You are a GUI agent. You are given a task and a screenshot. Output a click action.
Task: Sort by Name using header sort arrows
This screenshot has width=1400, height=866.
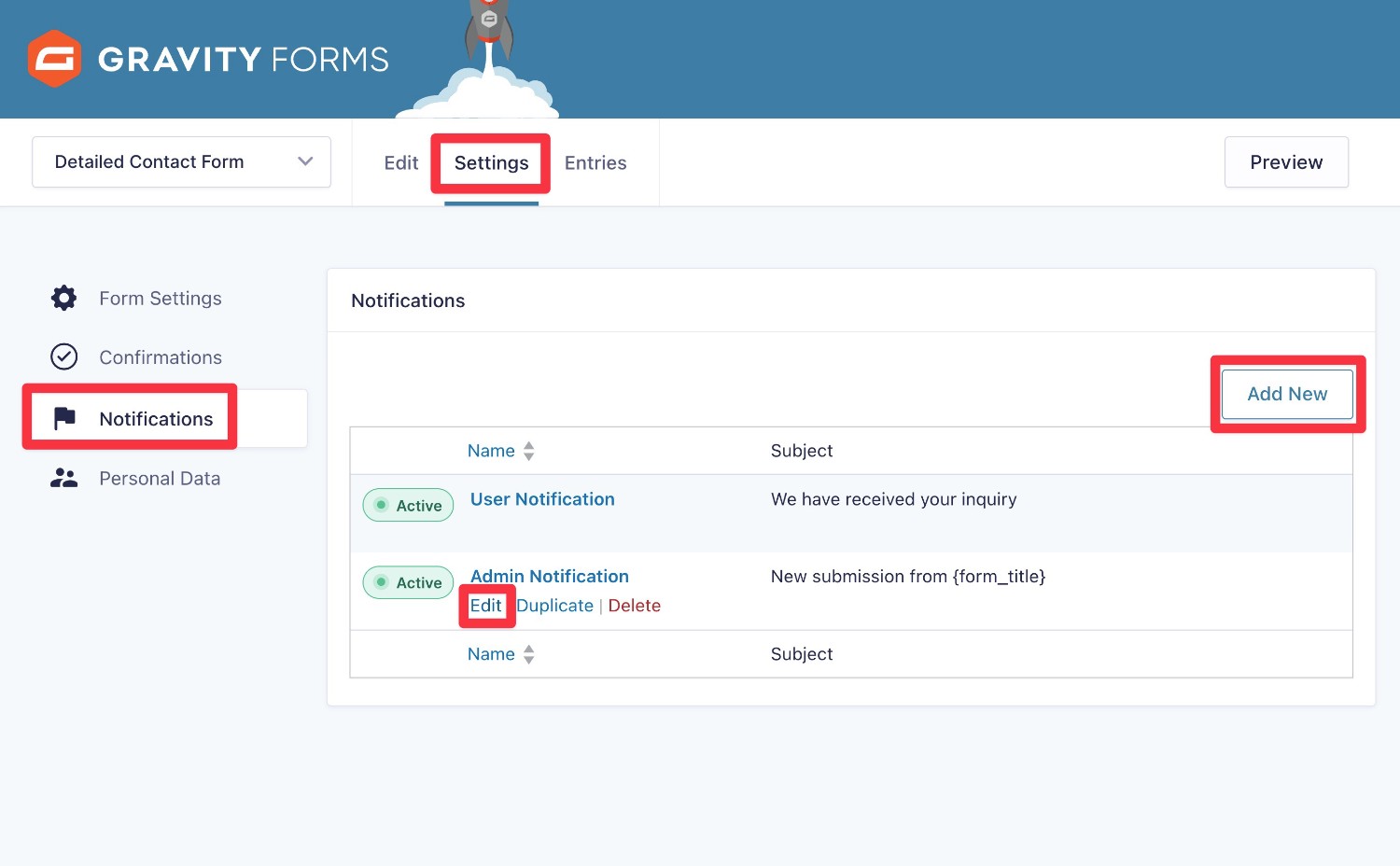point(529,451)
